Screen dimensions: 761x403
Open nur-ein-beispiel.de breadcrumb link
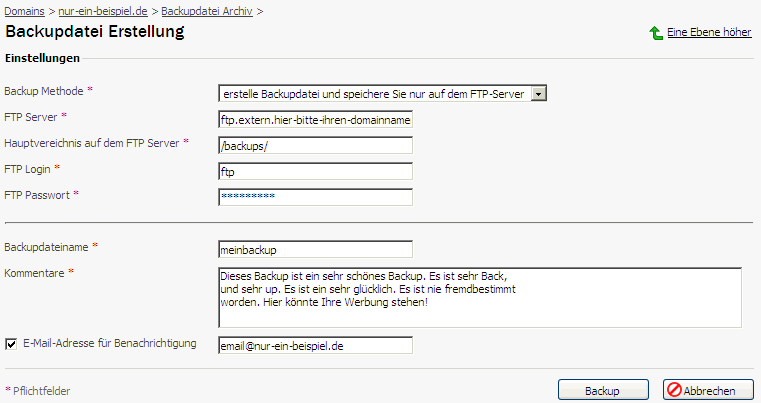coord(103,11)
